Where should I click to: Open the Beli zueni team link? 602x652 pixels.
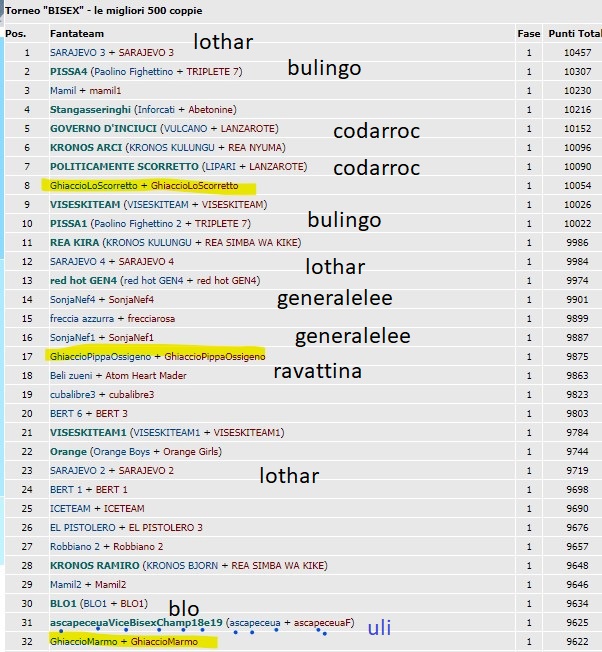click(71, 375)
